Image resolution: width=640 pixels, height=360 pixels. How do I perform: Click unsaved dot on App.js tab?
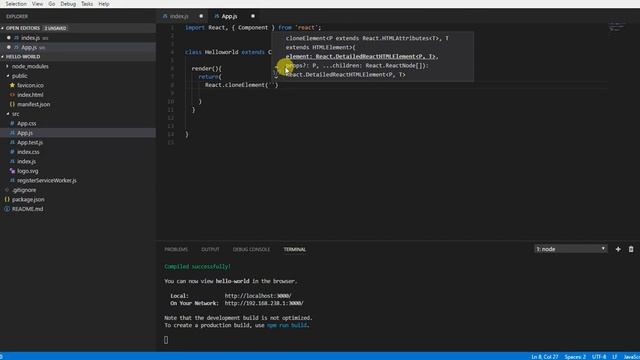[253, 16]
